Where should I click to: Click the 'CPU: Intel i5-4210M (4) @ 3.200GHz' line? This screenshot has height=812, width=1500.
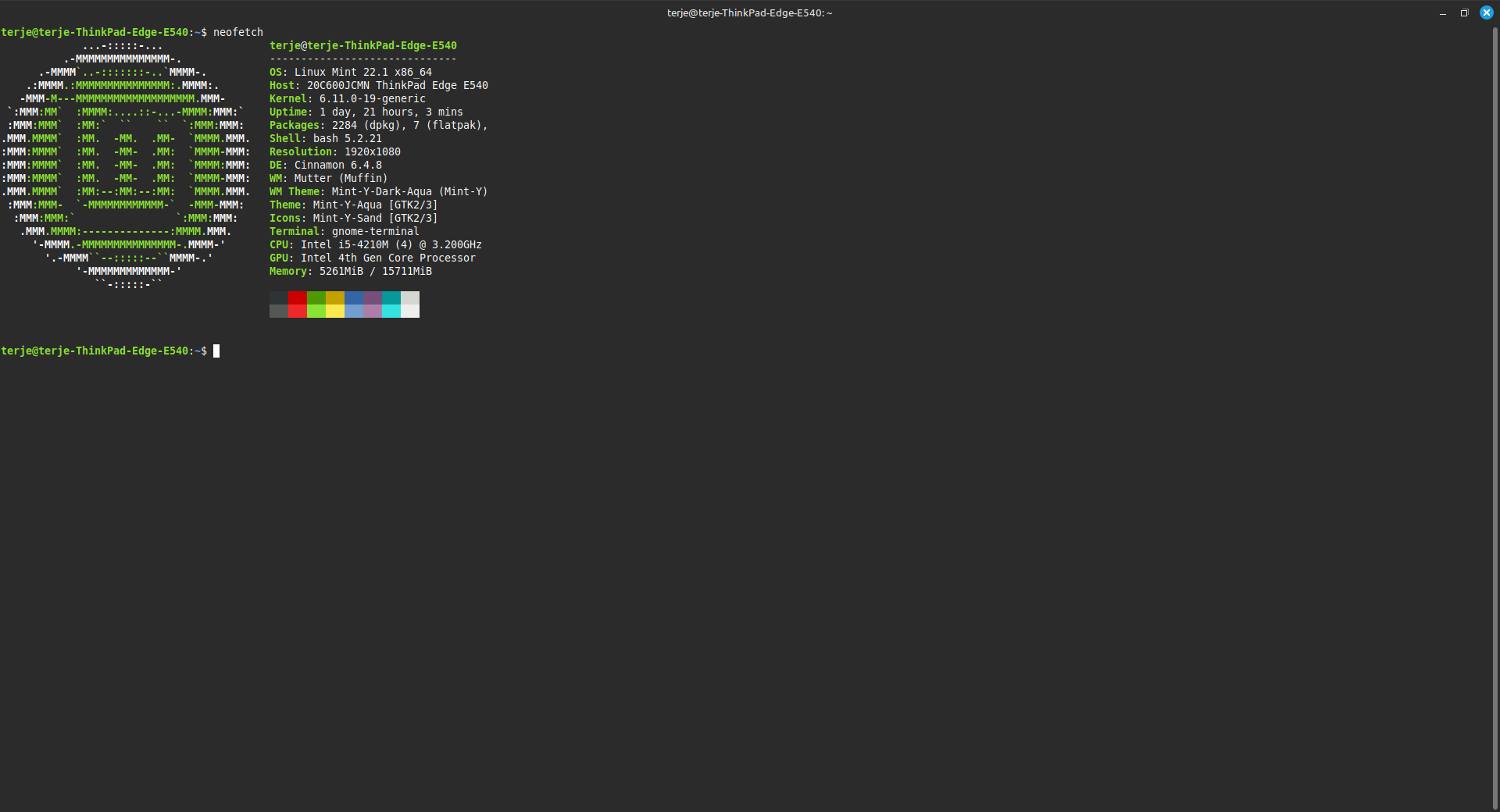click(x=376, y=245)
